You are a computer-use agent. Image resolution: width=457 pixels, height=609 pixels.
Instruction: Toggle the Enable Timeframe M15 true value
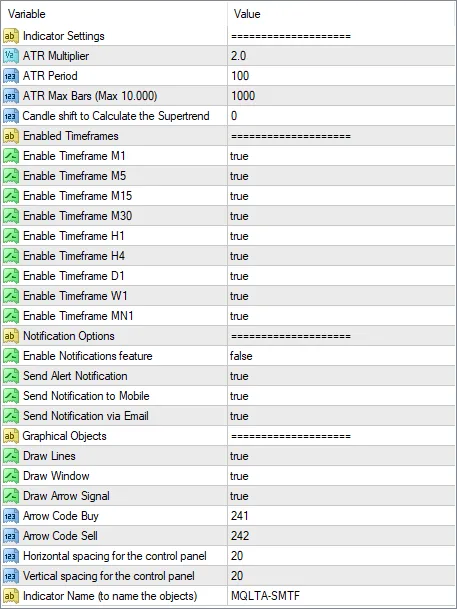(239, 196)
